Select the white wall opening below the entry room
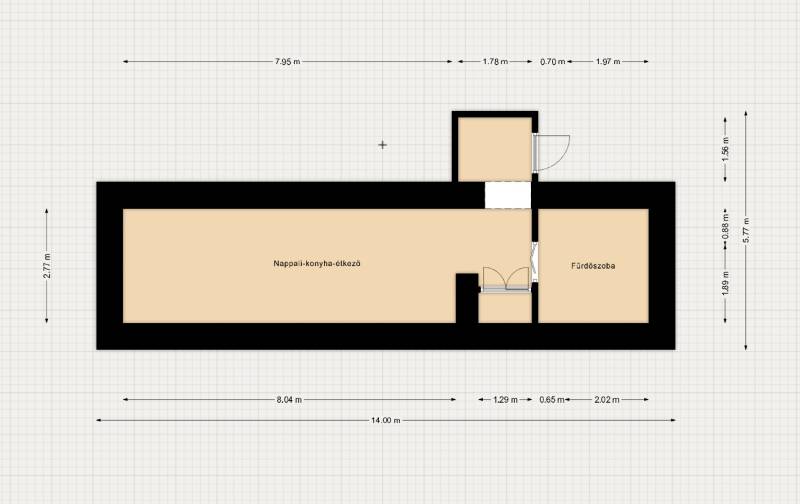 [x=506, y=194]
